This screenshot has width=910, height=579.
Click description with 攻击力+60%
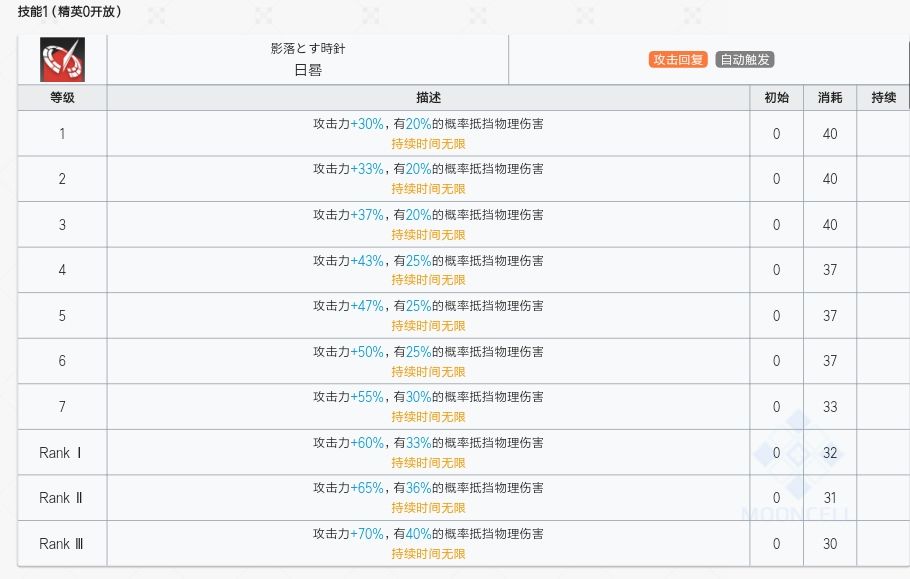click(428, 443)
